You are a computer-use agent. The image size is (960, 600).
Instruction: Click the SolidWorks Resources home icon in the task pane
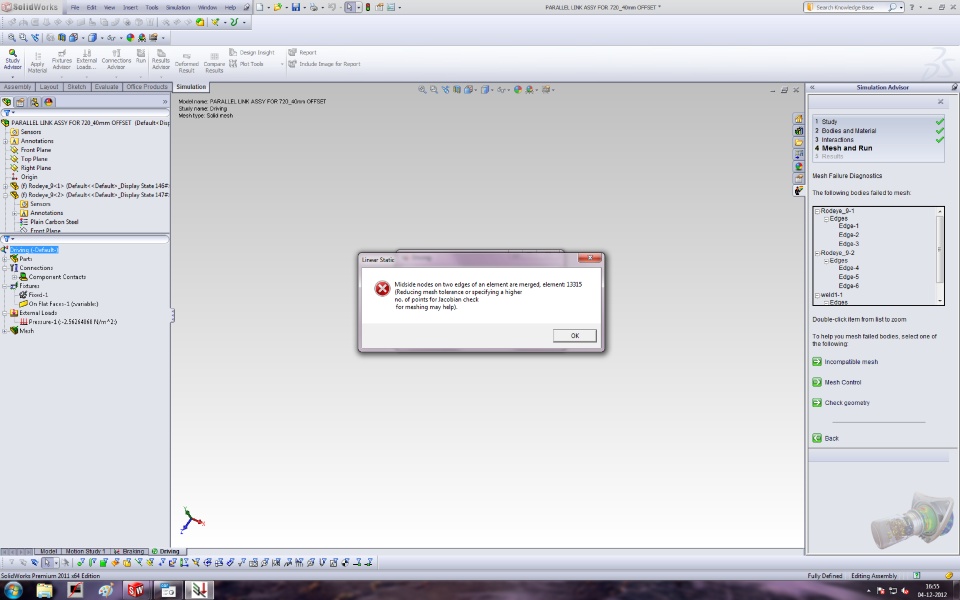pyautogui.click(x=798, y=119)
